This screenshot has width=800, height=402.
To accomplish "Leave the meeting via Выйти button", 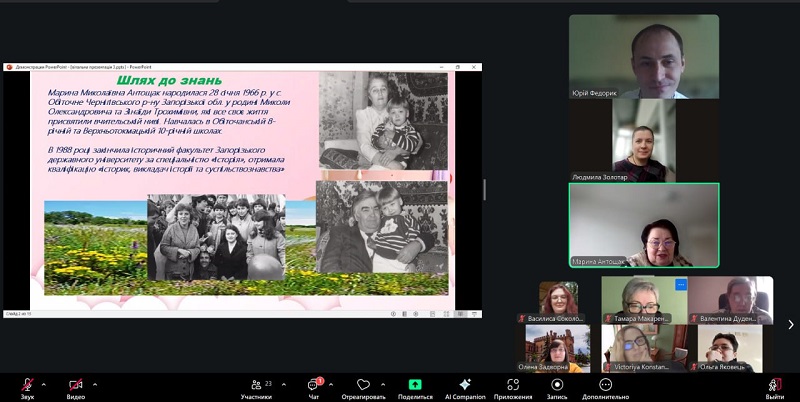I will [x=774, y=385].
